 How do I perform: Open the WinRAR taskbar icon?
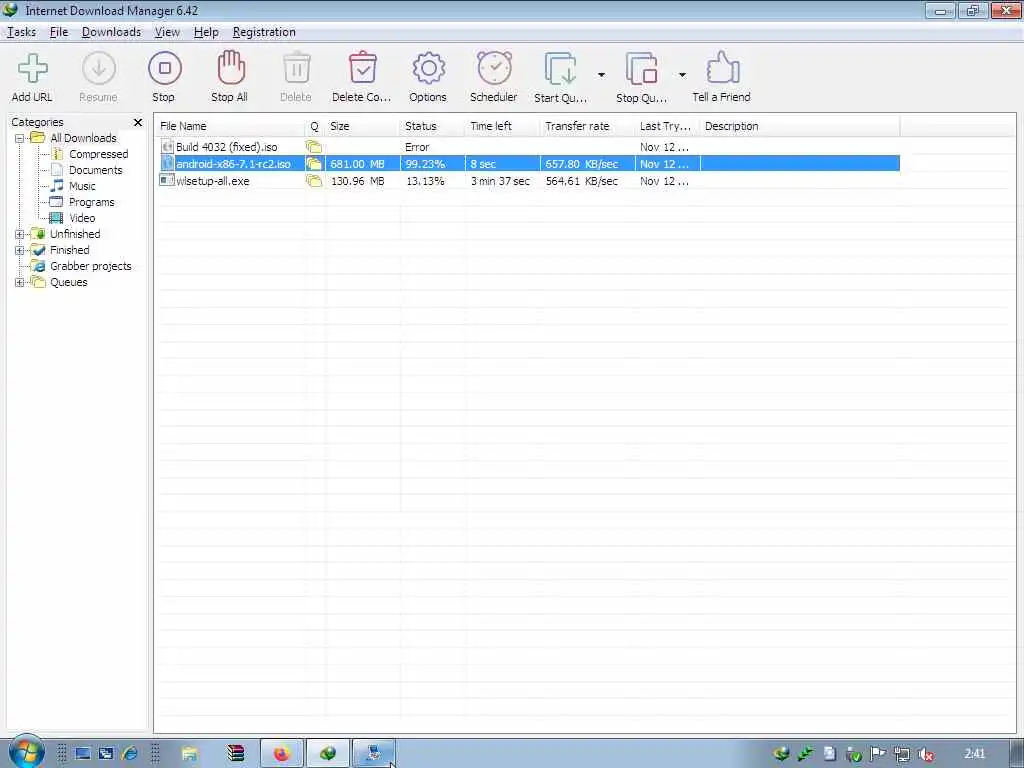(x=236, y=754)
